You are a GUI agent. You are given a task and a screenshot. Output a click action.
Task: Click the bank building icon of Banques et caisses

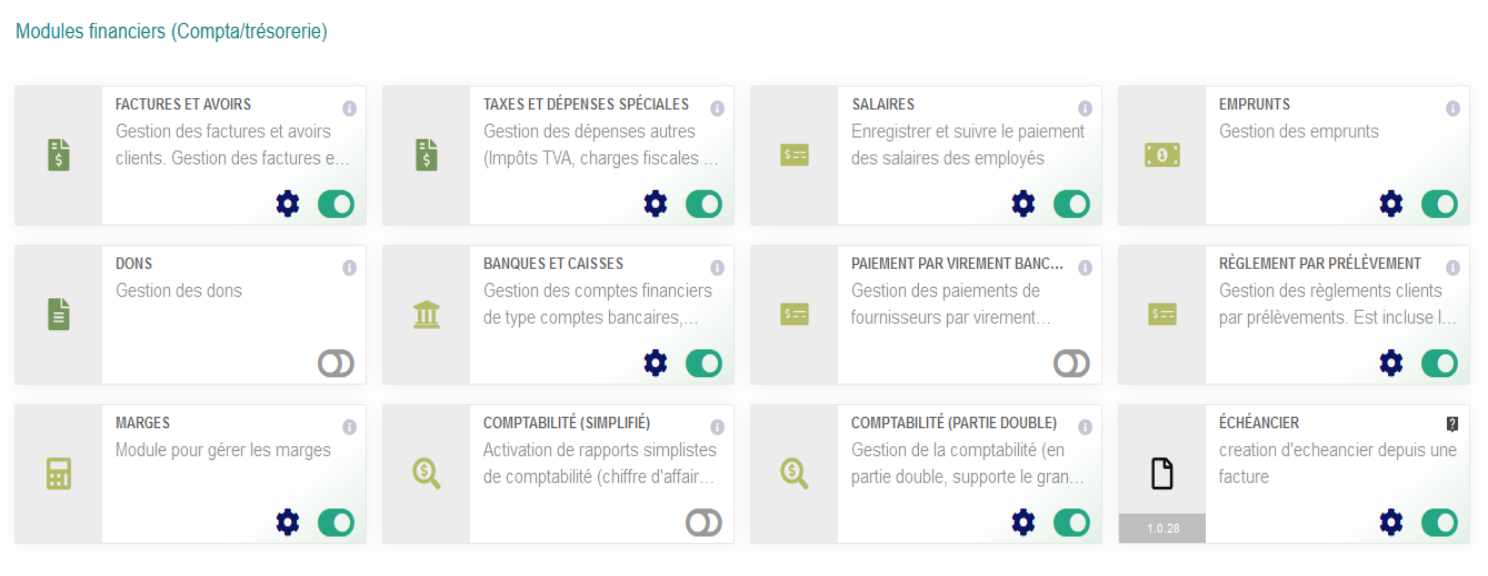tap(426, 315)
